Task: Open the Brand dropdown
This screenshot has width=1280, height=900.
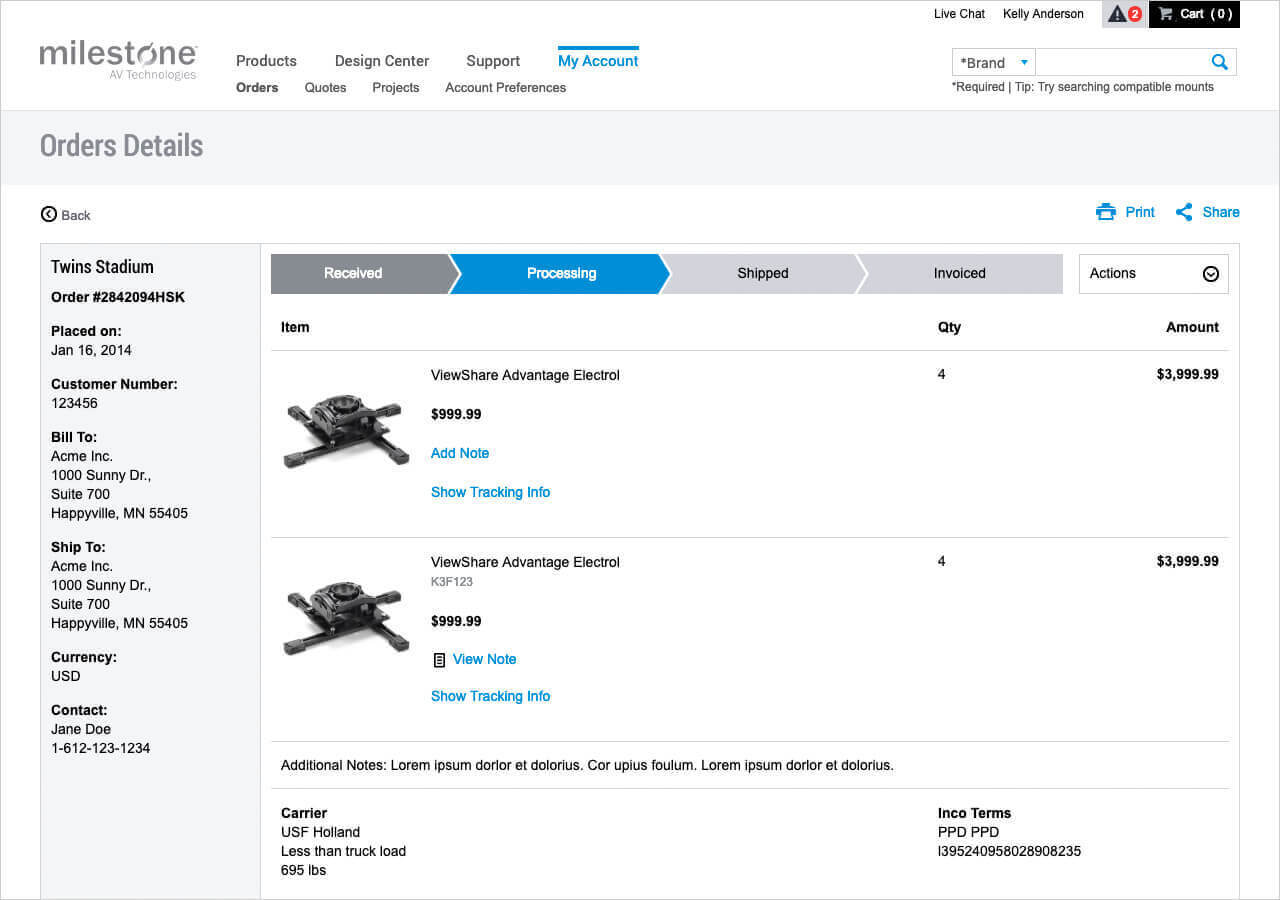Action: point(994,62)
